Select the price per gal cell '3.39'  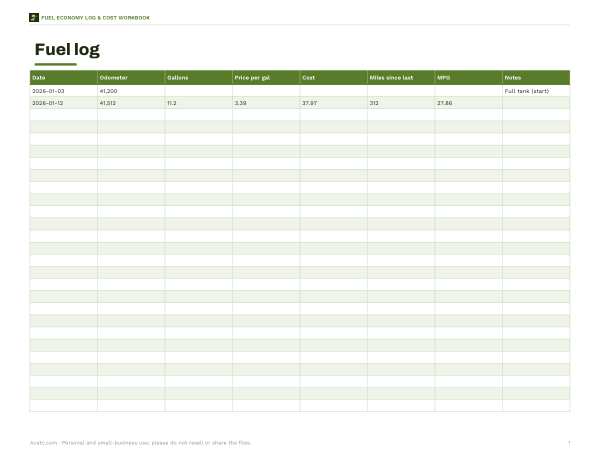266,103
